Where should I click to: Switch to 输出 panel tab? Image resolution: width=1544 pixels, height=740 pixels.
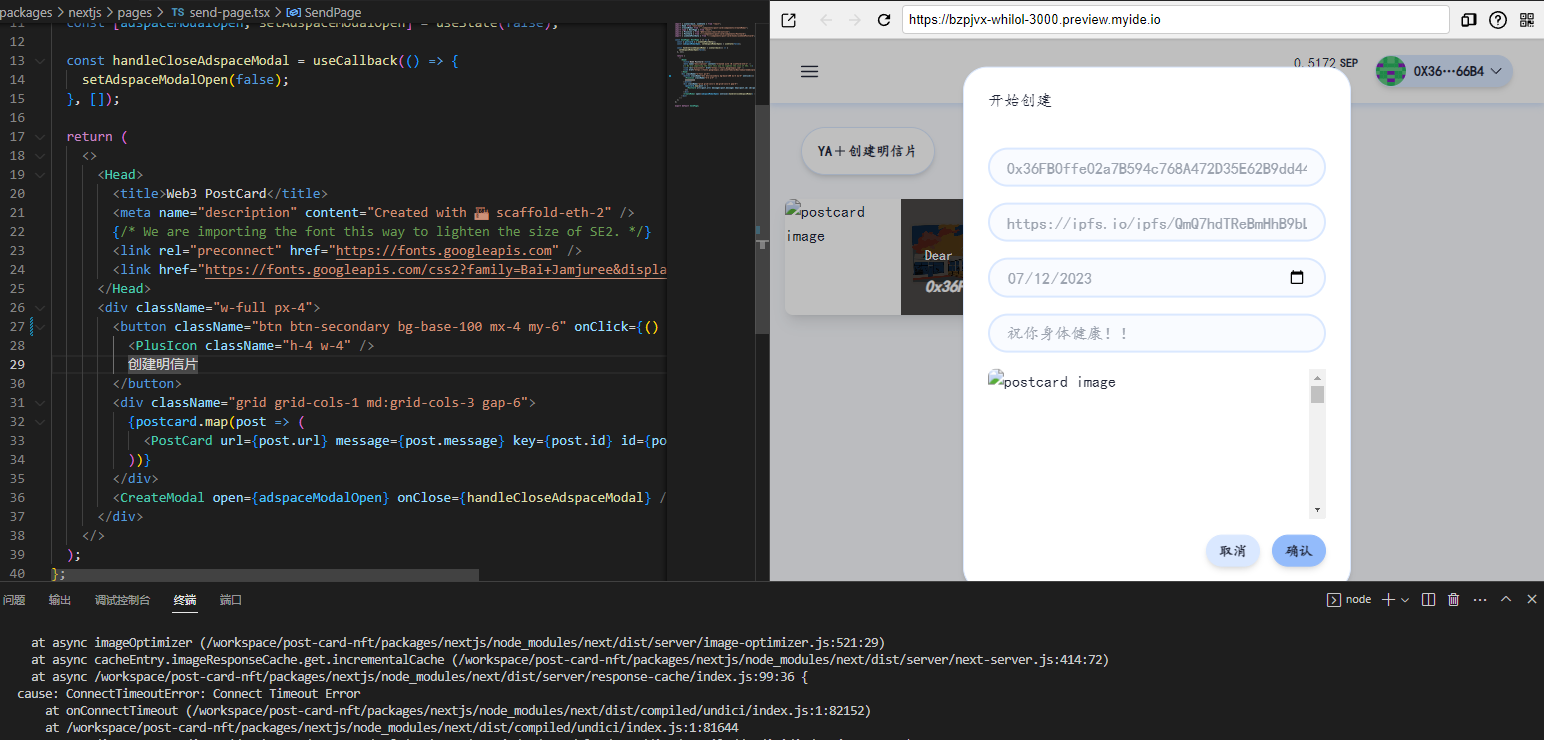(x=60, y=600)
